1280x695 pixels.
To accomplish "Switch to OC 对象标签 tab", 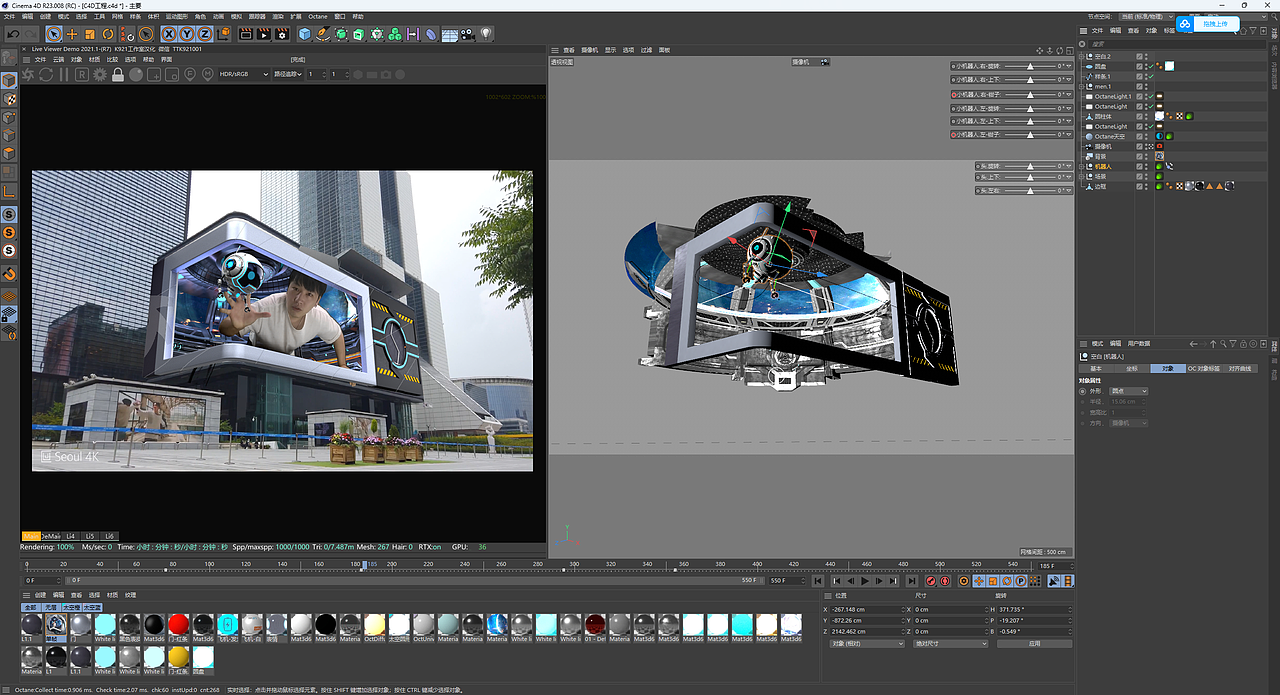I will [1204, 369].
